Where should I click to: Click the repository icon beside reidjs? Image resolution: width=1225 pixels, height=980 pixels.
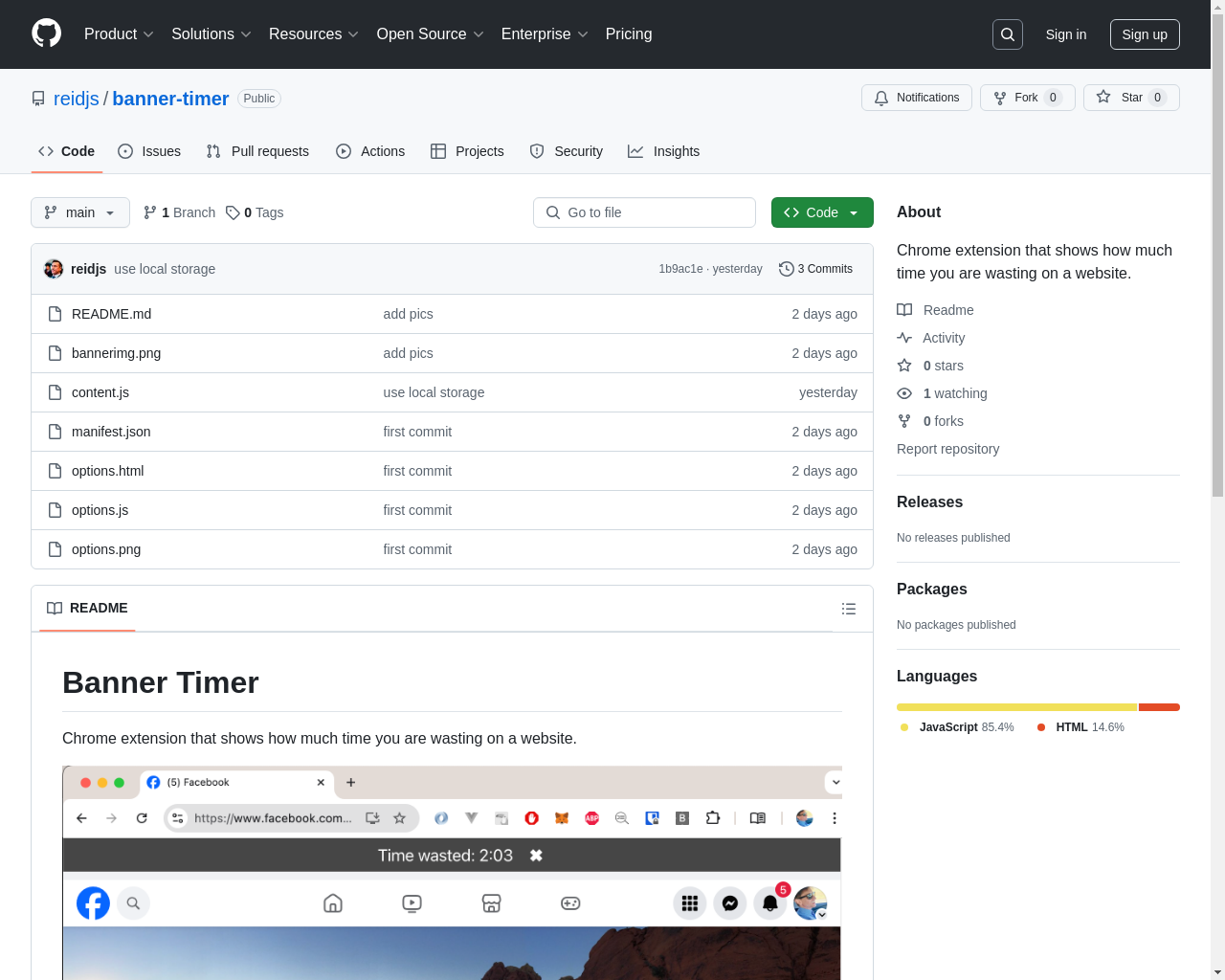tap(38, 99)
